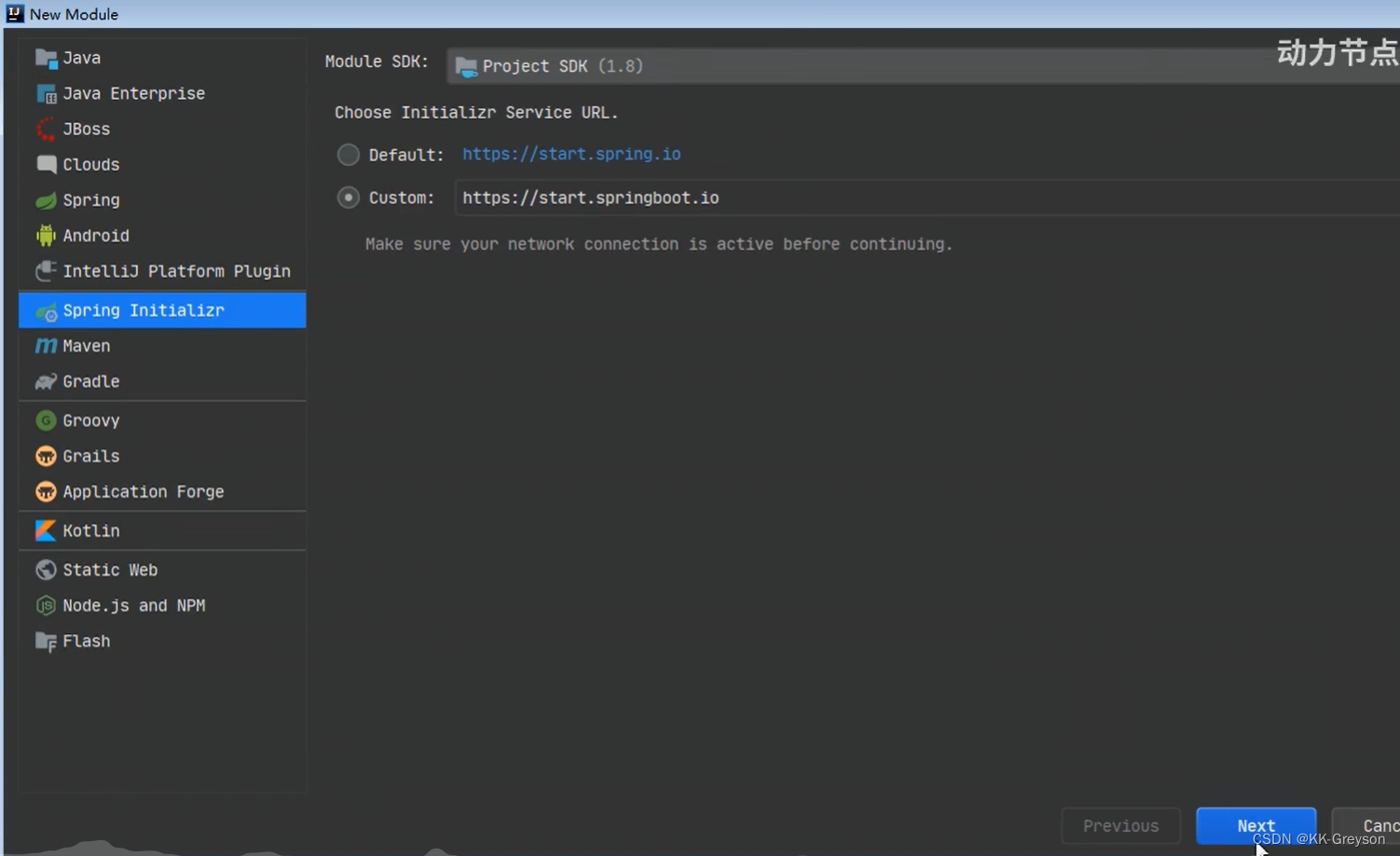Image resolution: width=1400 pixels, height=856 pixels.
Task: Click the Grails icon
Action: pyautogui.click(x=46, y=456)
